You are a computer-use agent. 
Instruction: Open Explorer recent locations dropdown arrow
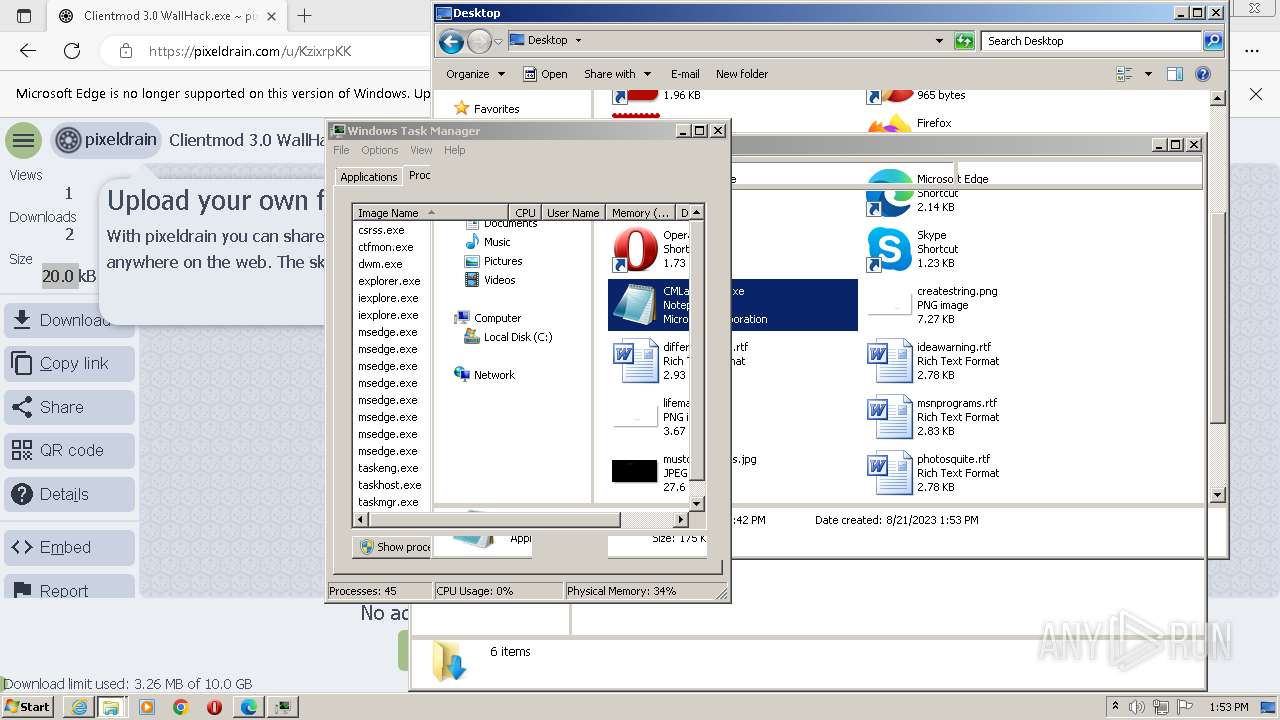tap(498, 41)
